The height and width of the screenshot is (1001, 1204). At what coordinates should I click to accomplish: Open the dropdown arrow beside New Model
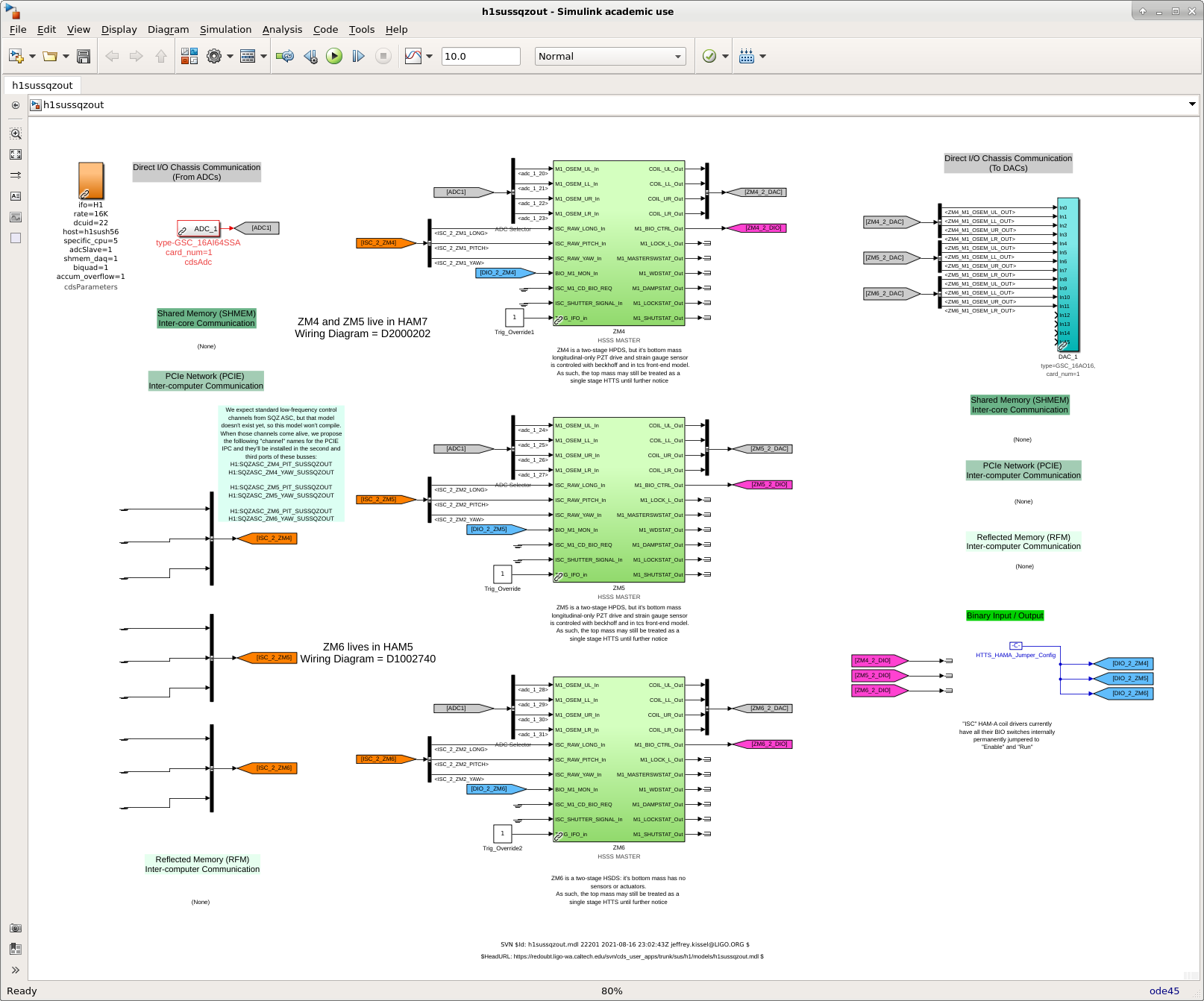tap(32, 56)
